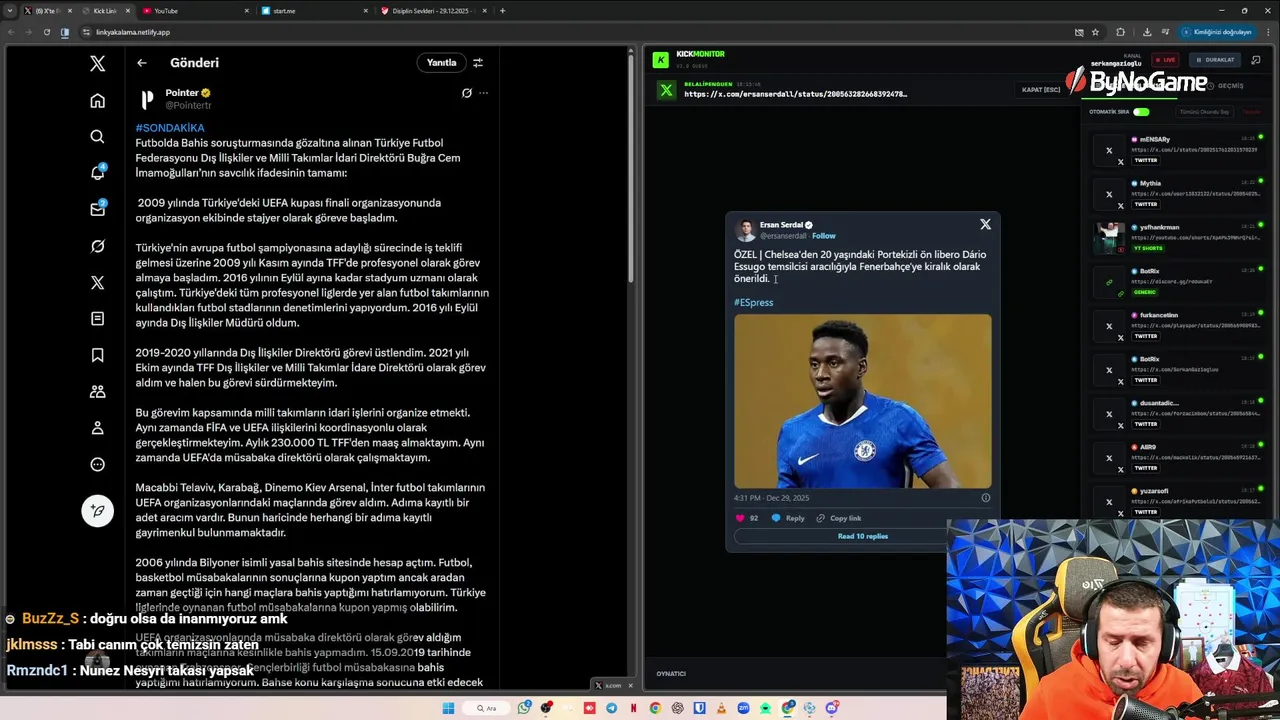Screen dimensions: 1280x720
Task: Click the Yanıtla reply button
Action: (441, 62)
